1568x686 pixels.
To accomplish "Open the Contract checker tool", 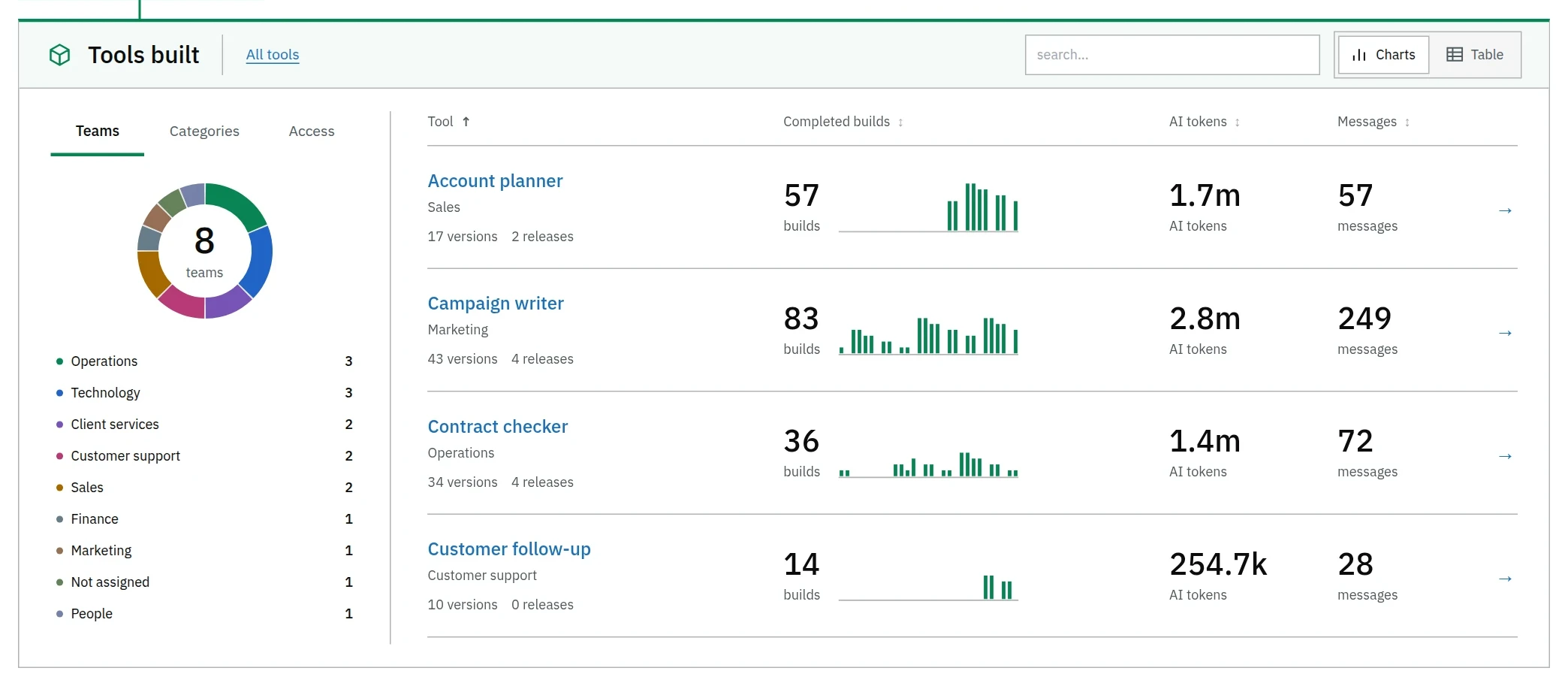I will click(498, 427).
